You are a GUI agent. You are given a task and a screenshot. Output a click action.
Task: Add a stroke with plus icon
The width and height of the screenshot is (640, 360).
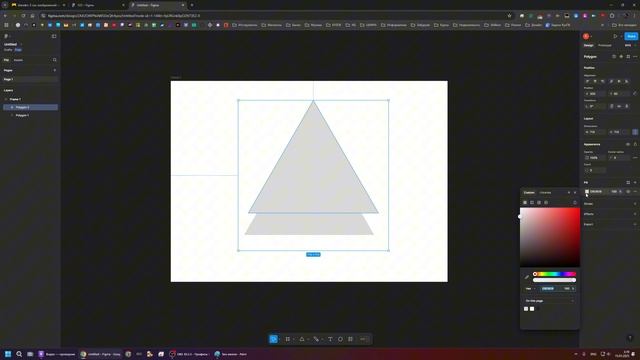click(x=635, y=204)
